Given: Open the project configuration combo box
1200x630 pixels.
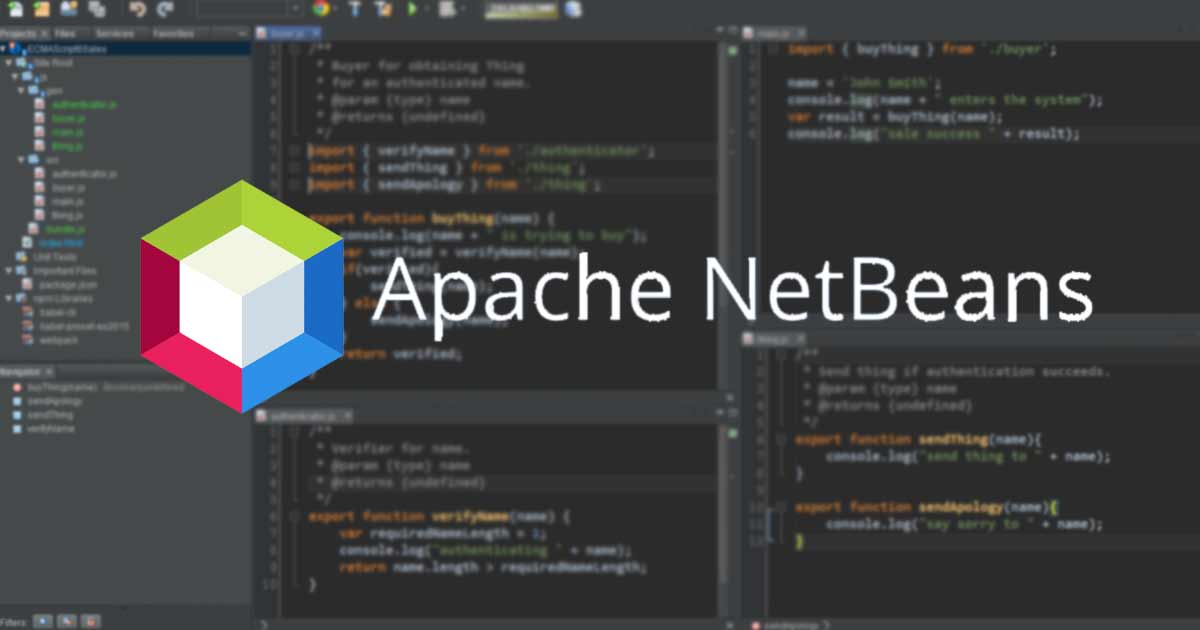Looking at the screenshot, I should coord(248,9).
